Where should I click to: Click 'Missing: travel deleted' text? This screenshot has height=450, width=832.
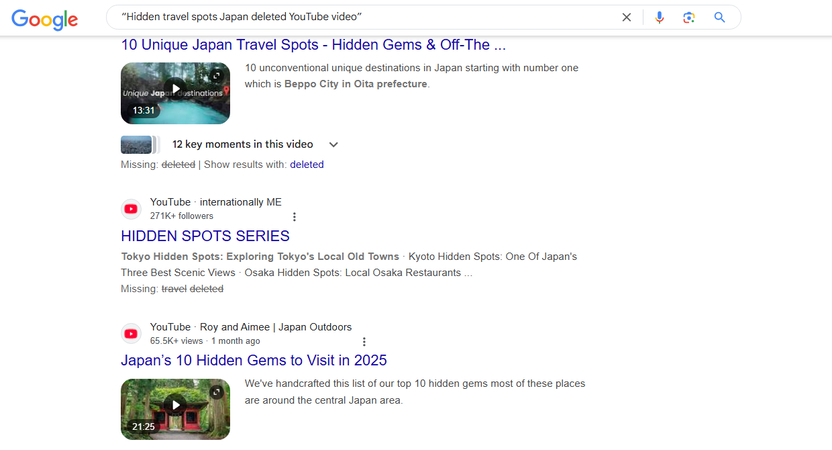tap(172, 289)
